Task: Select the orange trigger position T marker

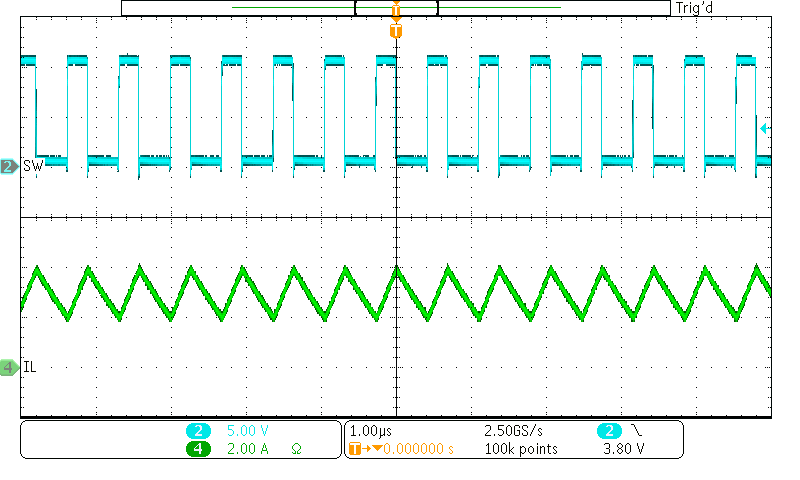Action: point(396,31)
